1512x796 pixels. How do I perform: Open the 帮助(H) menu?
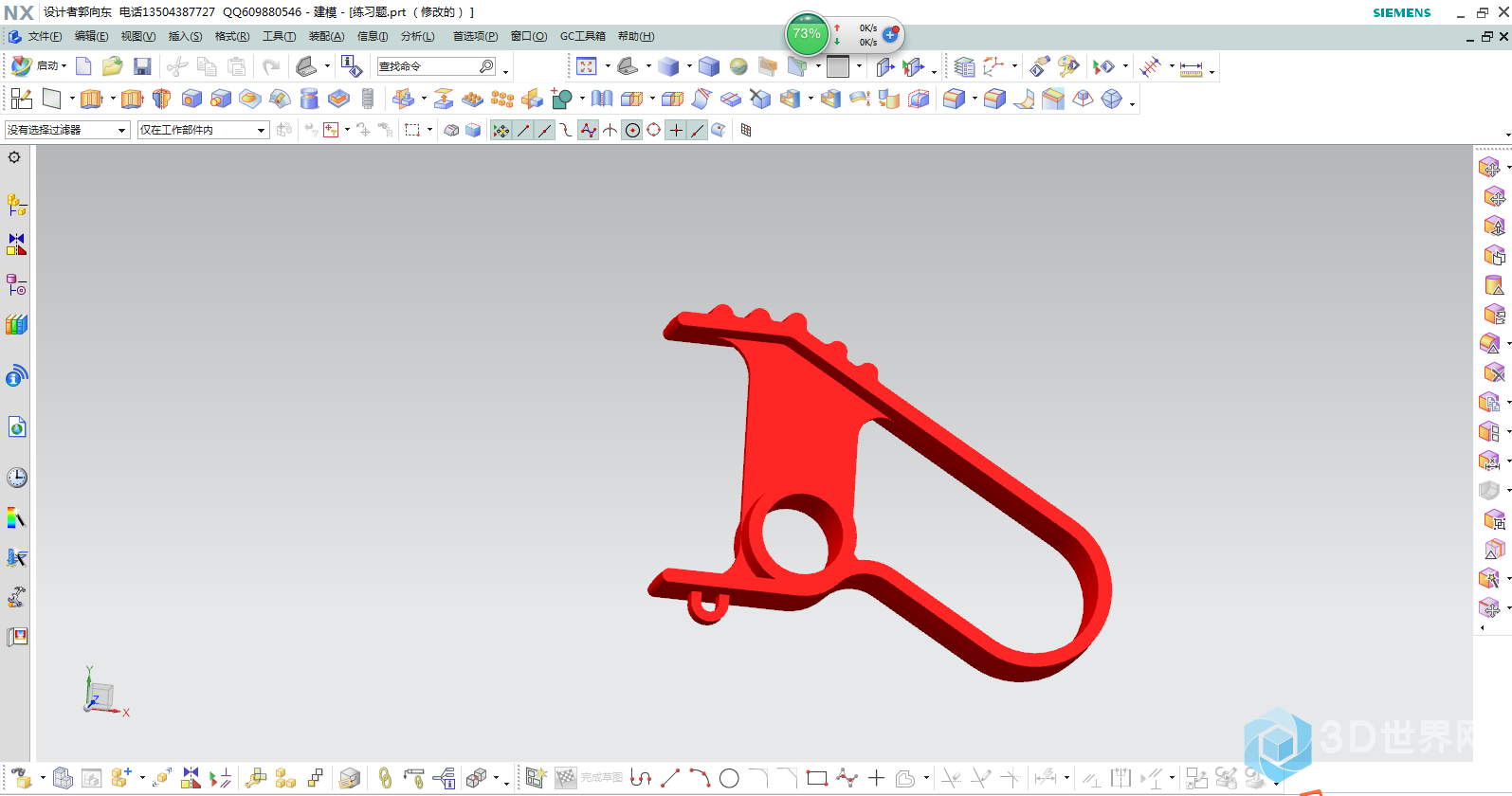[636, 36]
